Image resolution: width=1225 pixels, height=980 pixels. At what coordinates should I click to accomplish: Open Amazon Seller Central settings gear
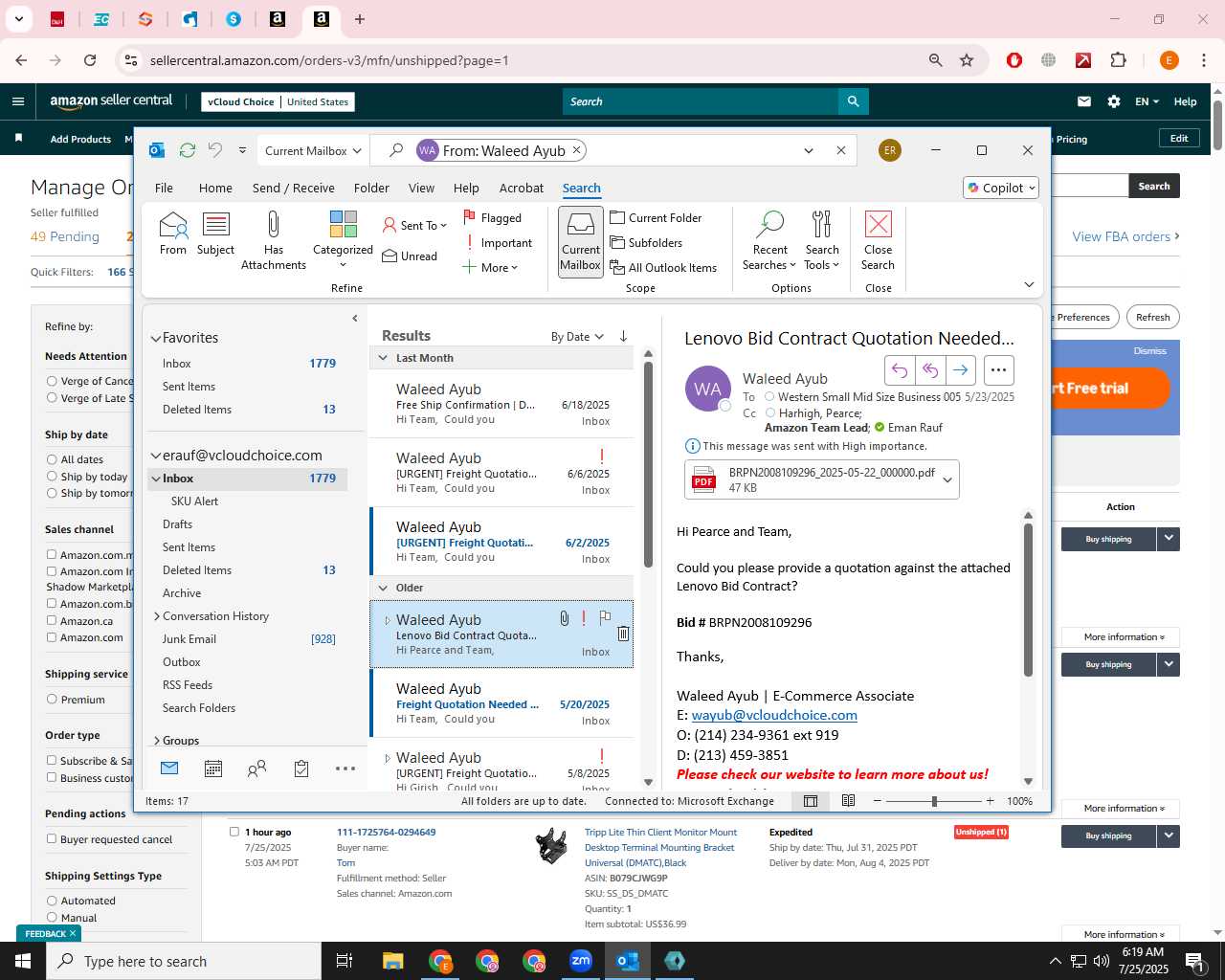point(1114,101)
